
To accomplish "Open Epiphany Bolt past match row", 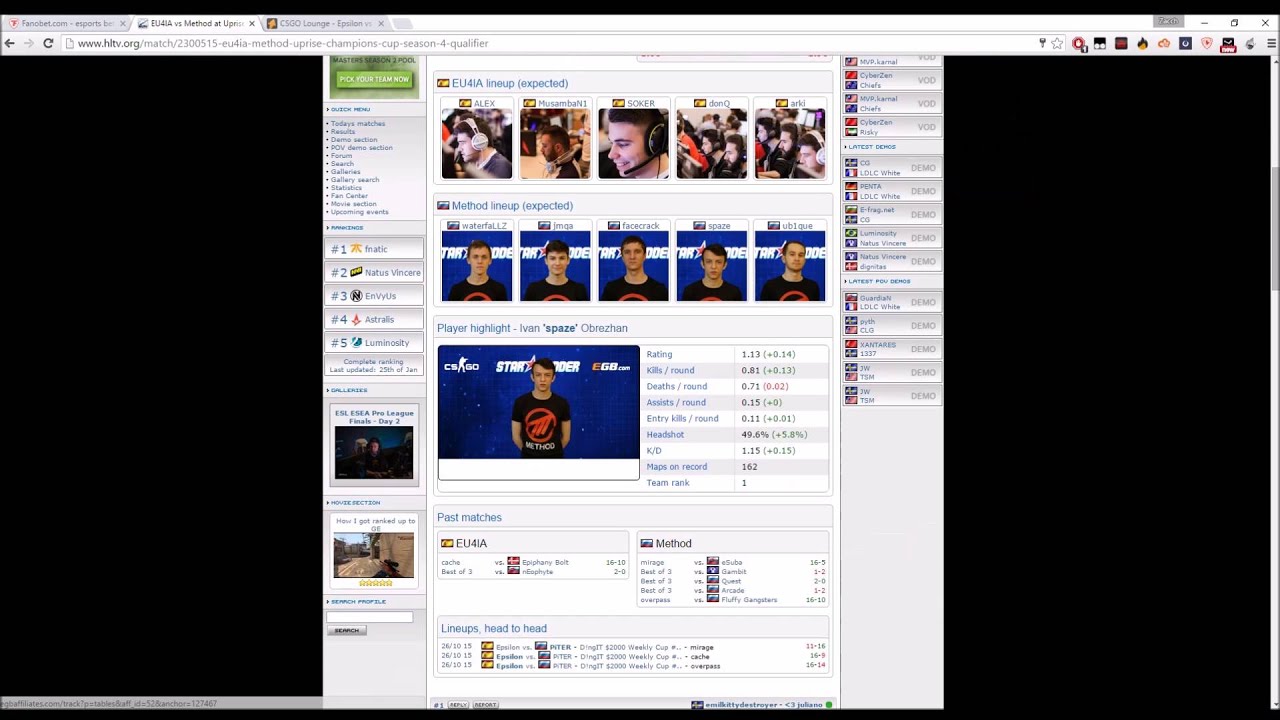I will tap(533, 562).
